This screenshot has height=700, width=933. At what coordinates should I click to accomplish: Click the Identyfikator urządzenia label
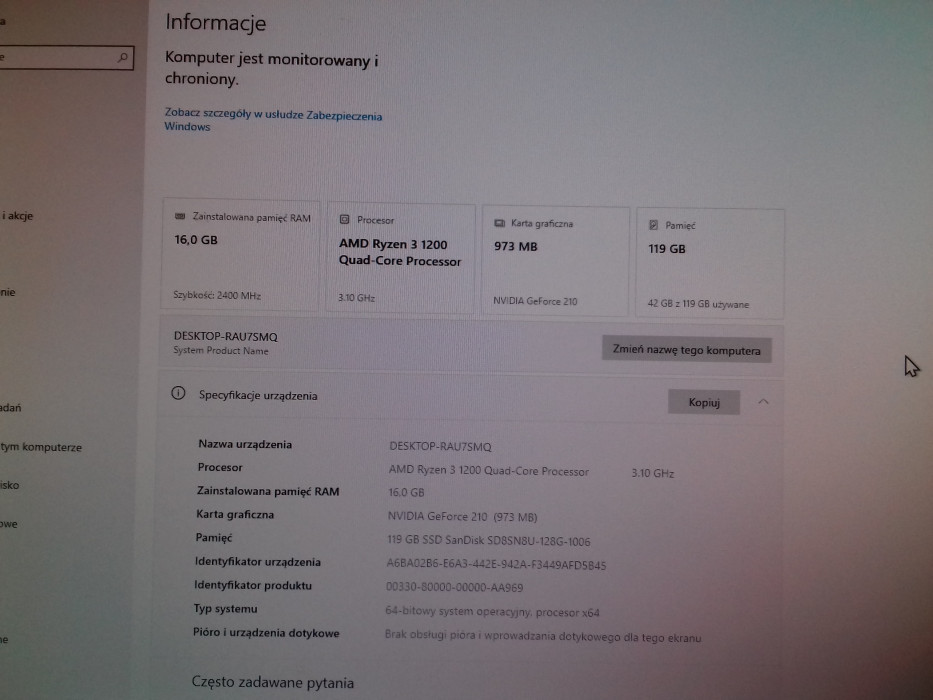[258, 561]
